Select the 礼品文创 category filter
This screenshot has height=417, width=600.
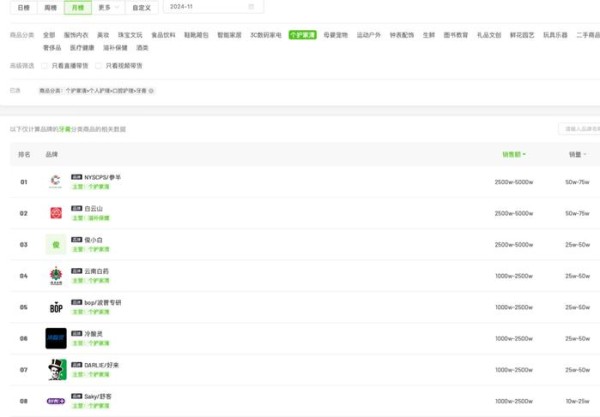pyautogui.click(x=489, y=35)
